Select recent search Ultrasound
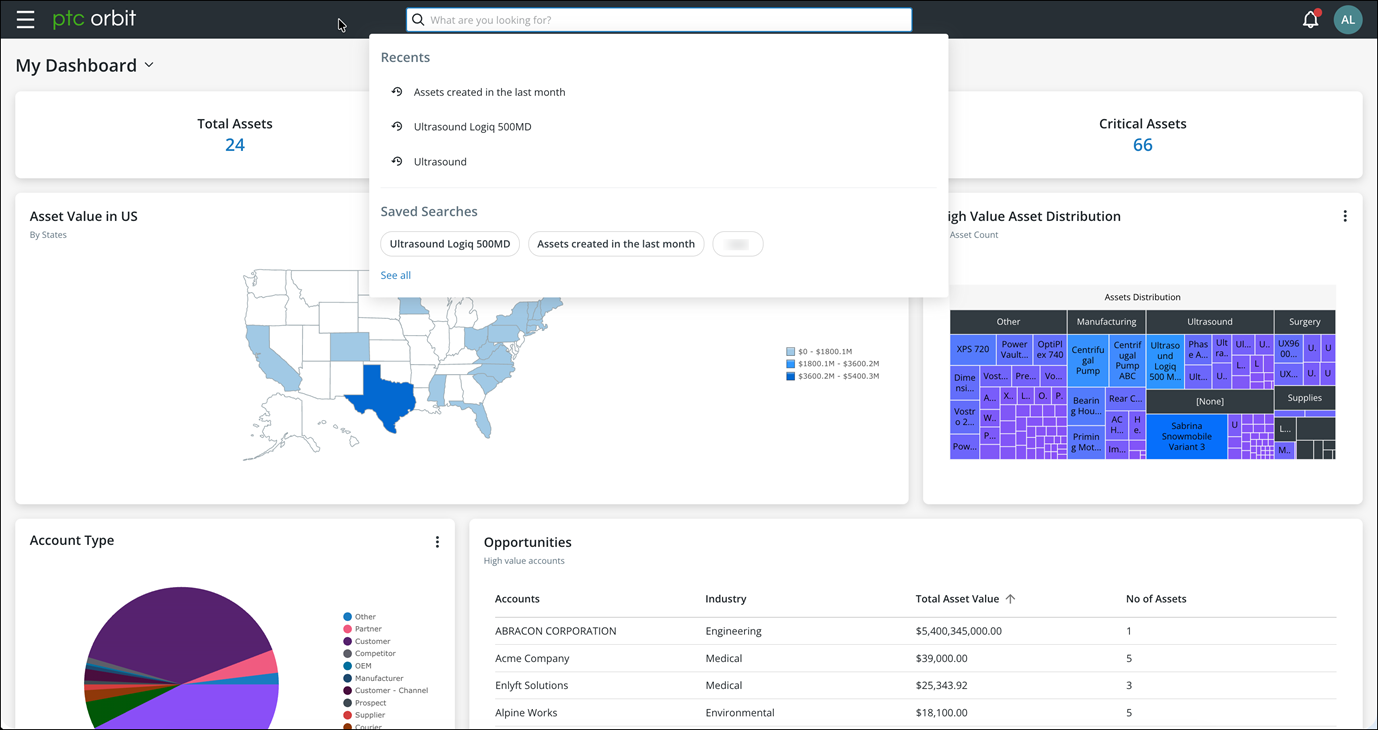Viewport: 1378px width, 730px height. pyautogui.click(x=440, y=162)
